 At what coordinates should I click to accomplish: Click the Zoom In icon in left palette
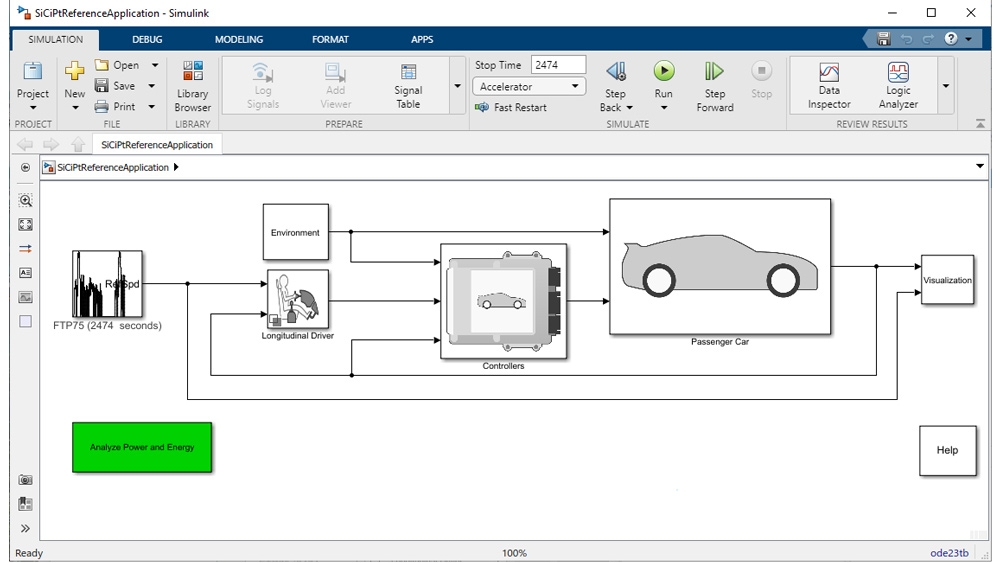[x=26, y=200]
